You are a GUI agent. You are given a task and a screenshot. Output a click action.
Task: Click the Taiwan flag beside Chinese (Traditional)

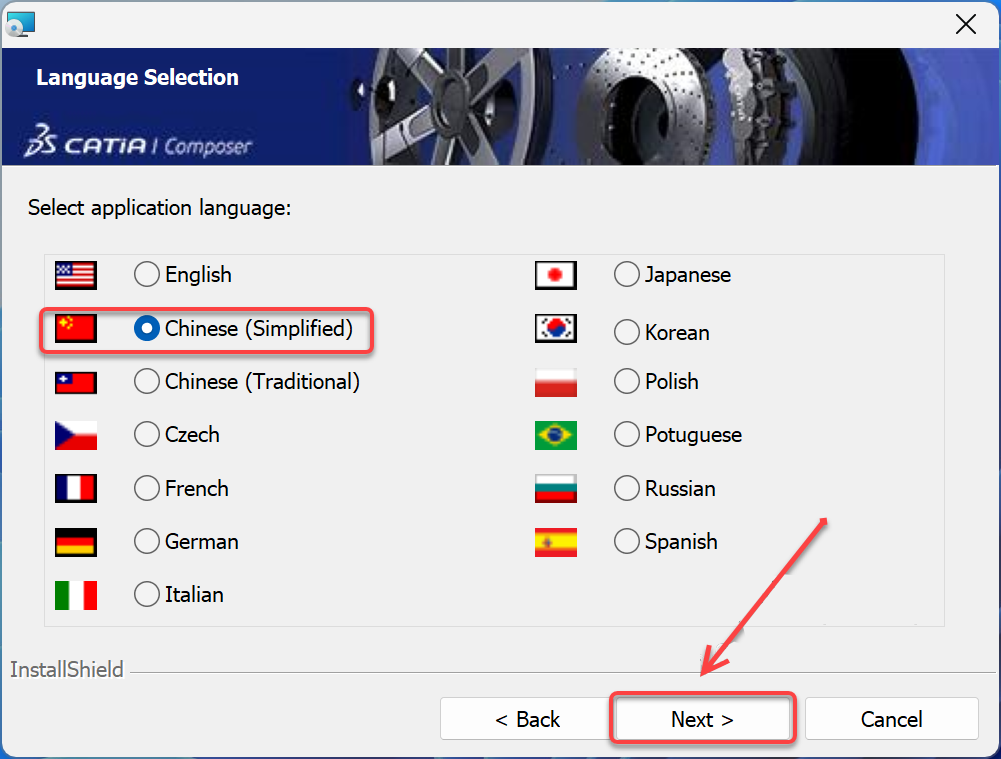click(74, 381)
